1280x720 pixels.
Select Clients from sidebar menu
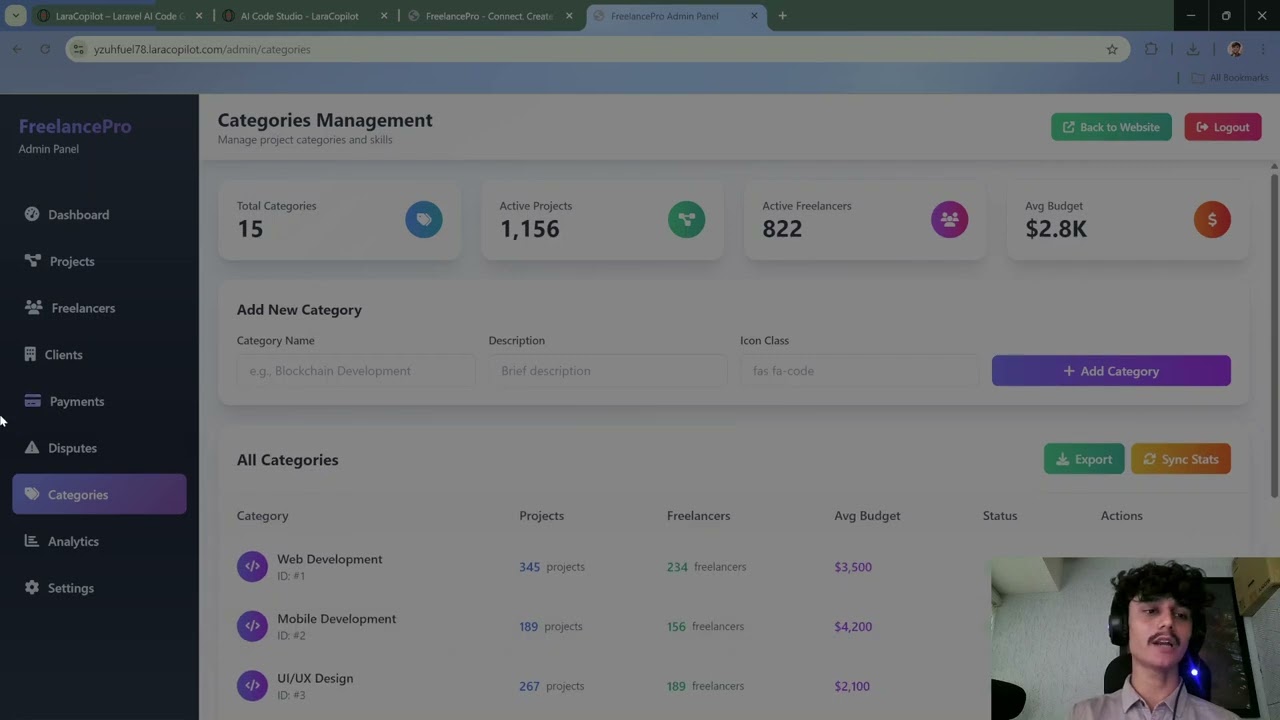point(99,354)
